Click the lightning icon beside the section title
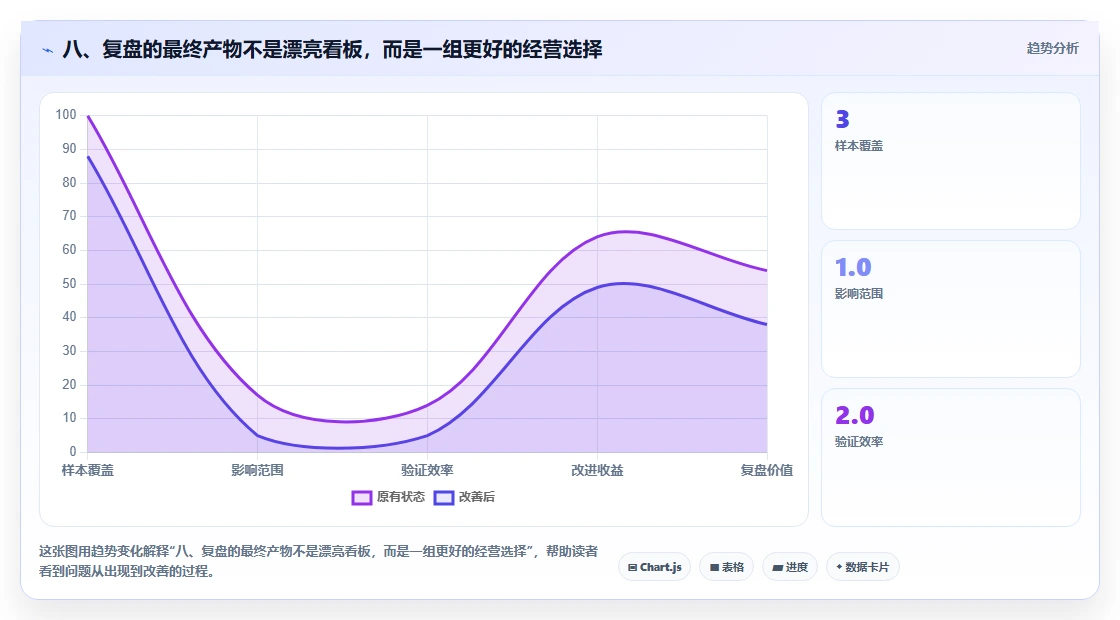The width and height of the screenshot is (1120, 620). pyautogui.click(x=48, y=50)
